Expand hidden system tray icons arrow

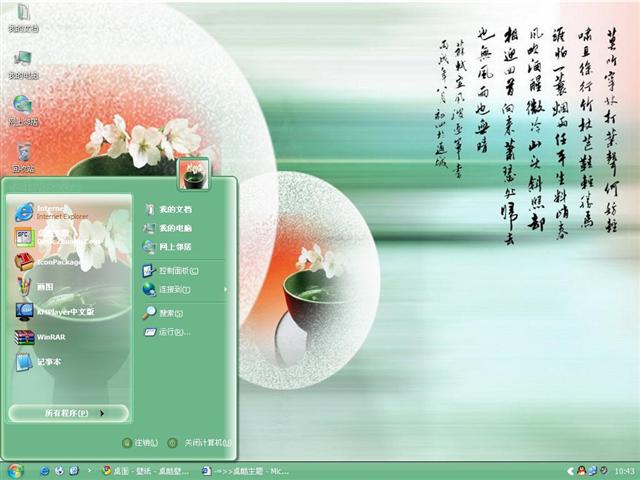(x=570, y=471)
